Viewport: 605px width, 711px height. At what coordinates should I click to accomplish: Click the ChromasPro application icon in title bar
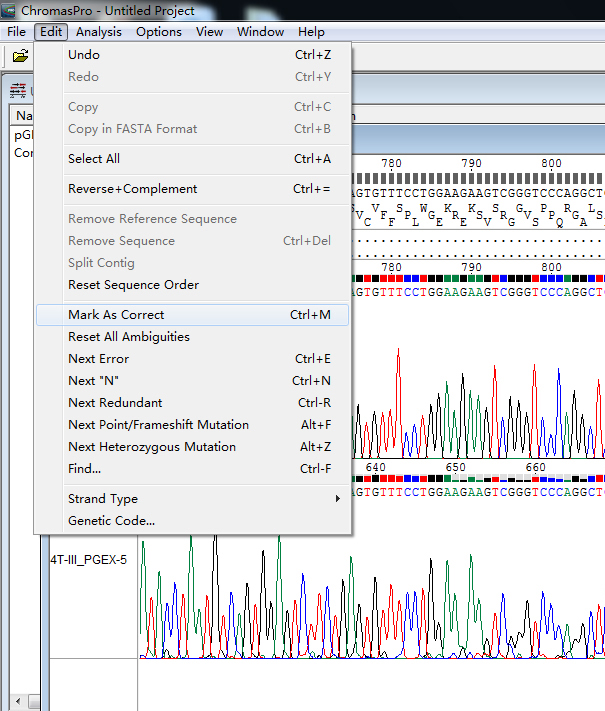point(10,9)
